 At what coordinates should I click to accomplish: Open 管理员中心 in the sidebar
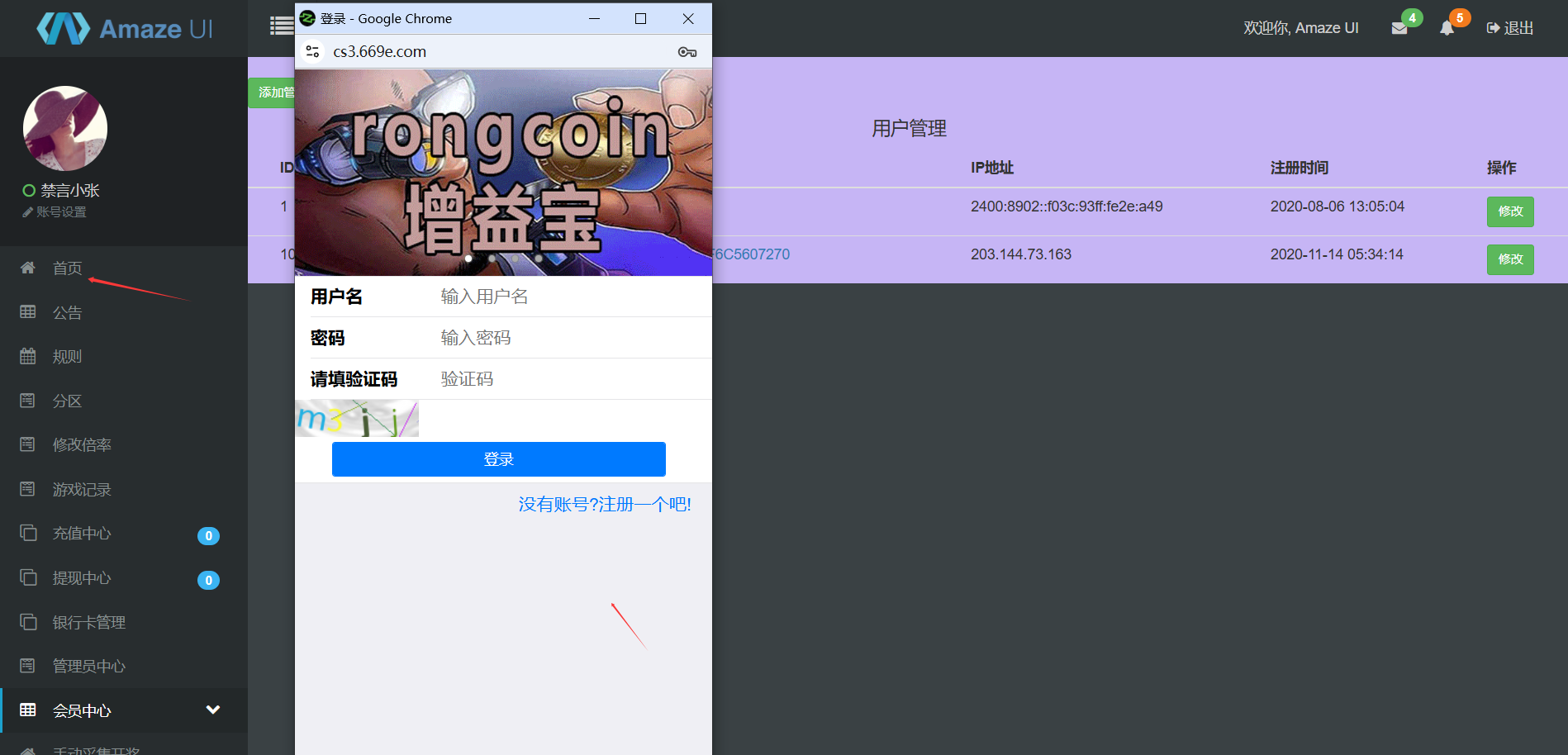(89, 666)
